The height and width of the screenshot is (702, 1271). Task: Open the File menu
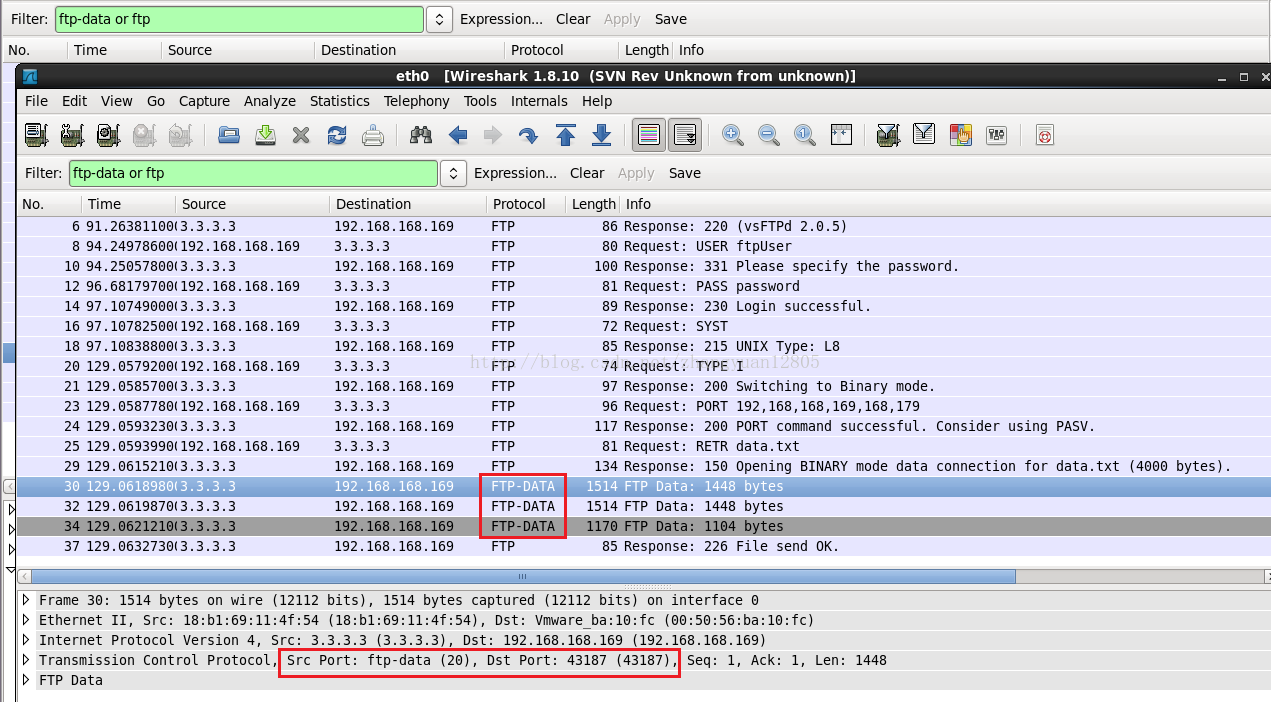(36, 101)
